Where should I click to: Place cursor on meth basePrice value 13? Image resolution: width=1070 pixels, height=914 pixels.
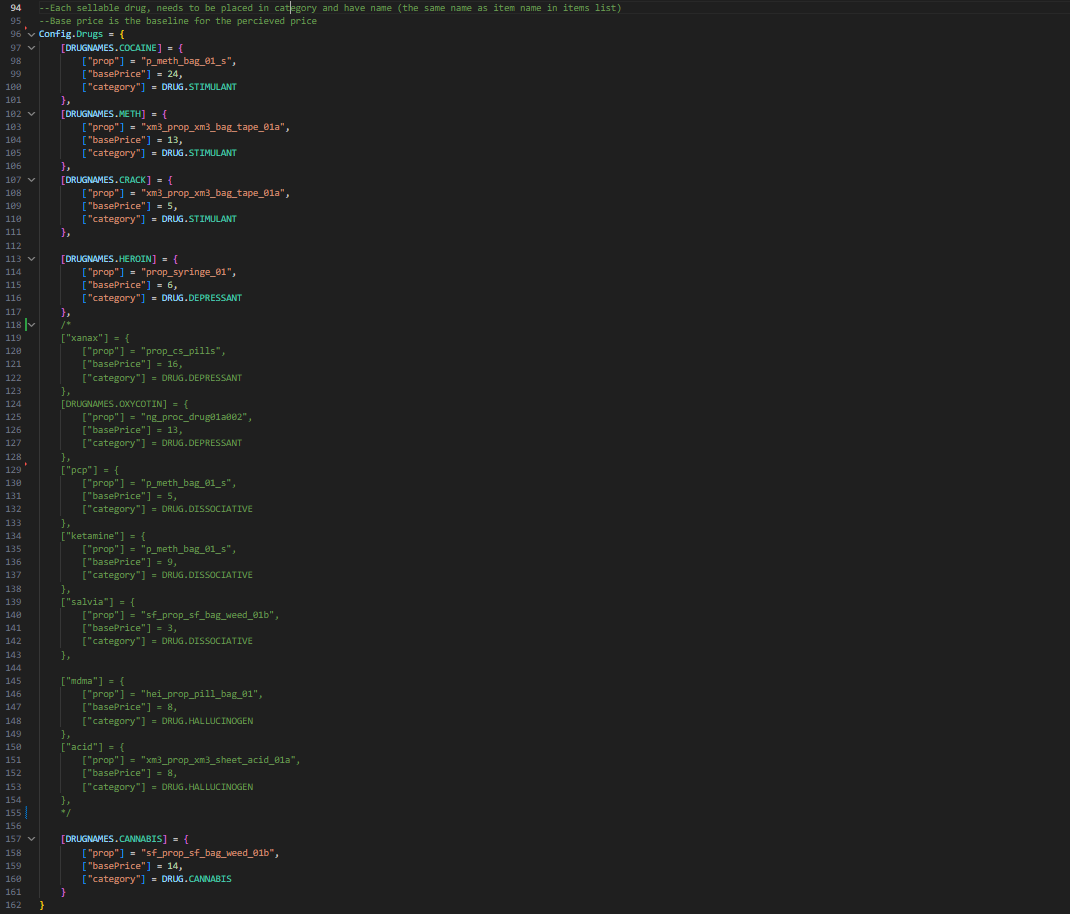pyautogui.click(x=173, y=140)
